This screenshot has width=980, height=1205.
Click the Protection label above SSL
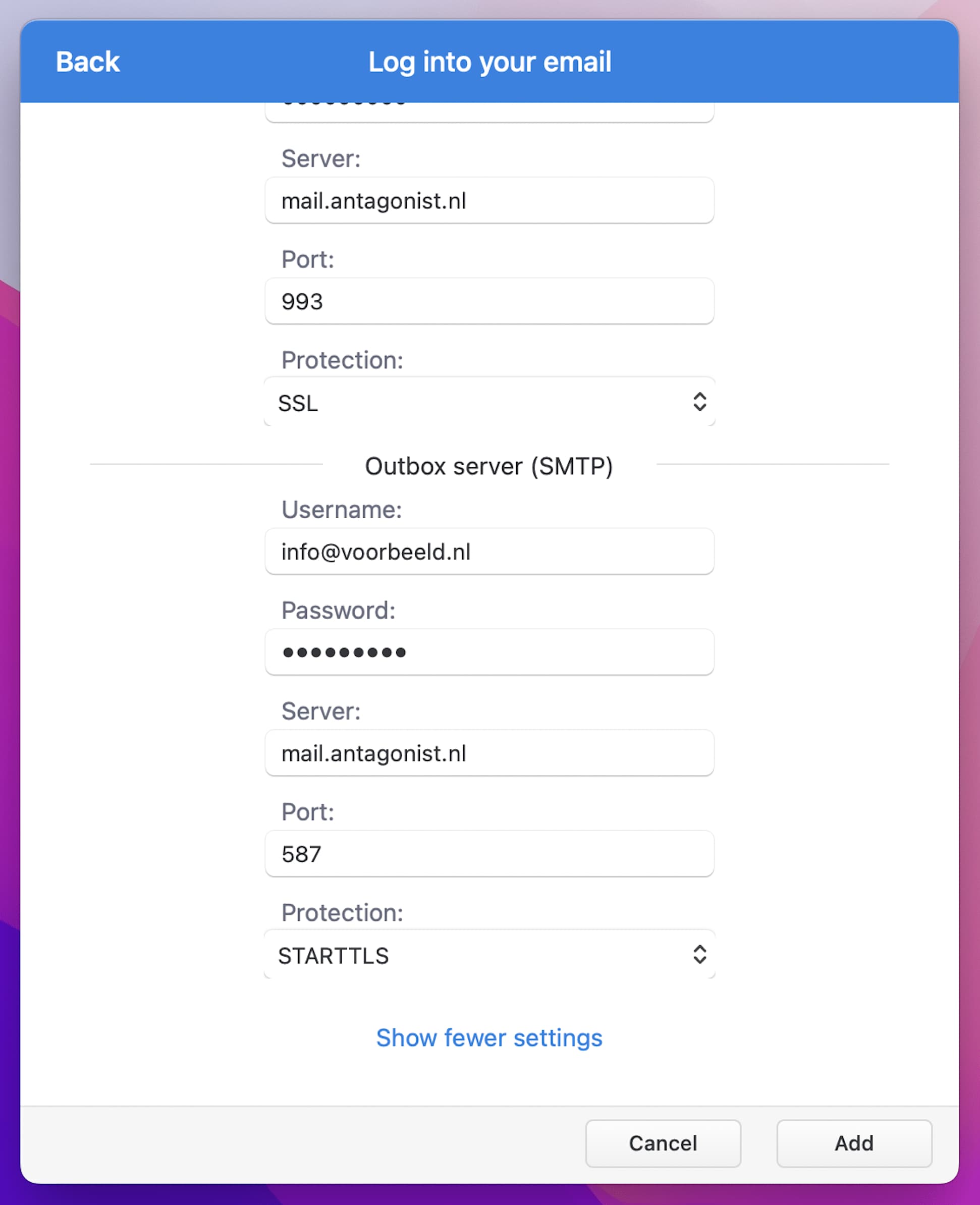coord(342,360)
